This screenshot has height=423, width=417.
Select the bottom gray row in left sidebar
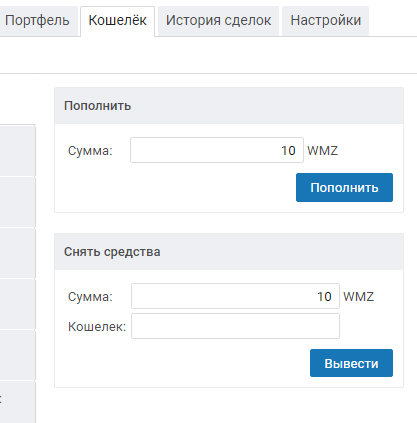coord(17,402)
